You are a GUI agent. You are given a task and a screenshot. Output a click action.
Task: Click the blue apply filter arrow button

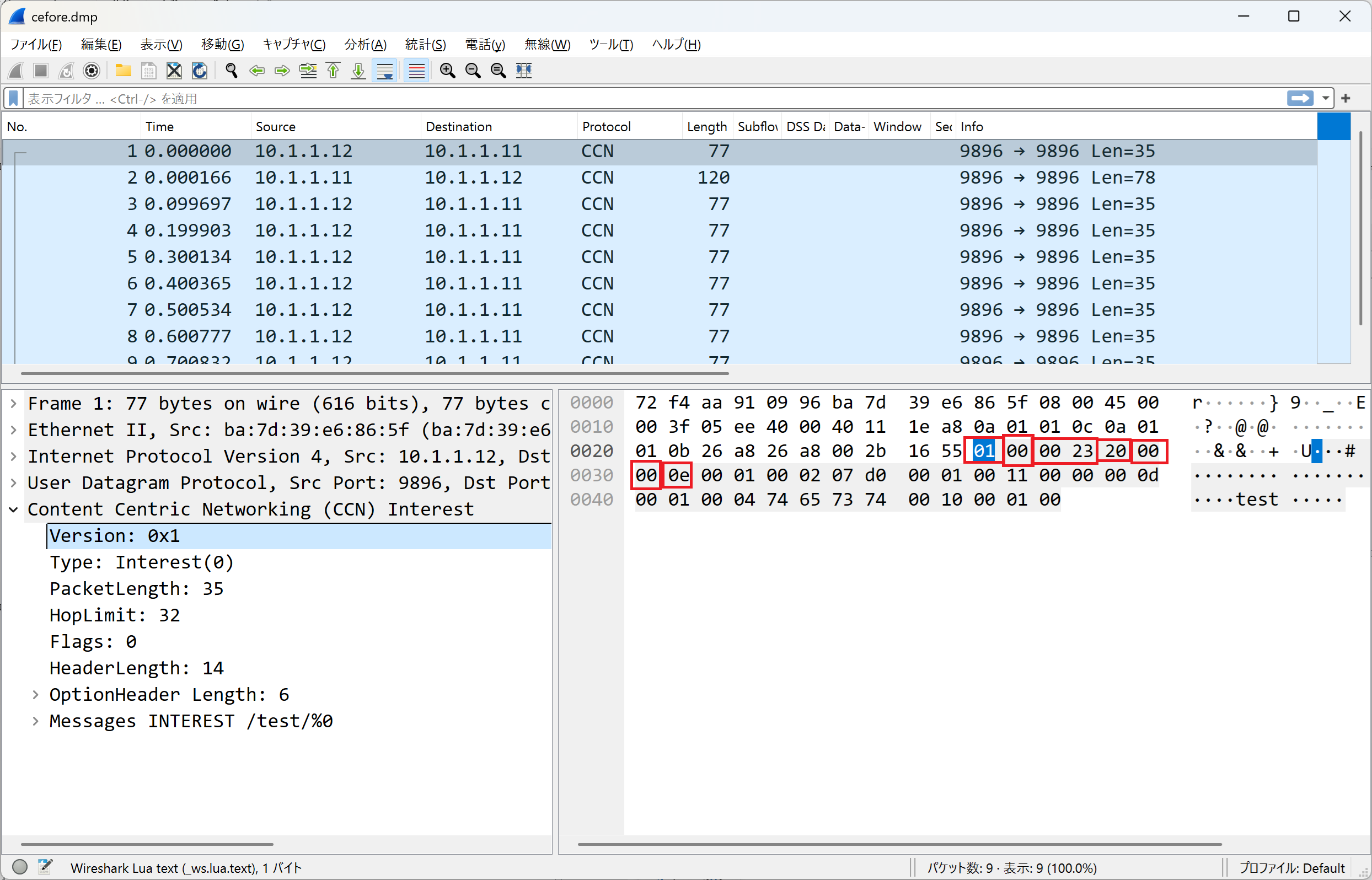(x=1300, y=98)
